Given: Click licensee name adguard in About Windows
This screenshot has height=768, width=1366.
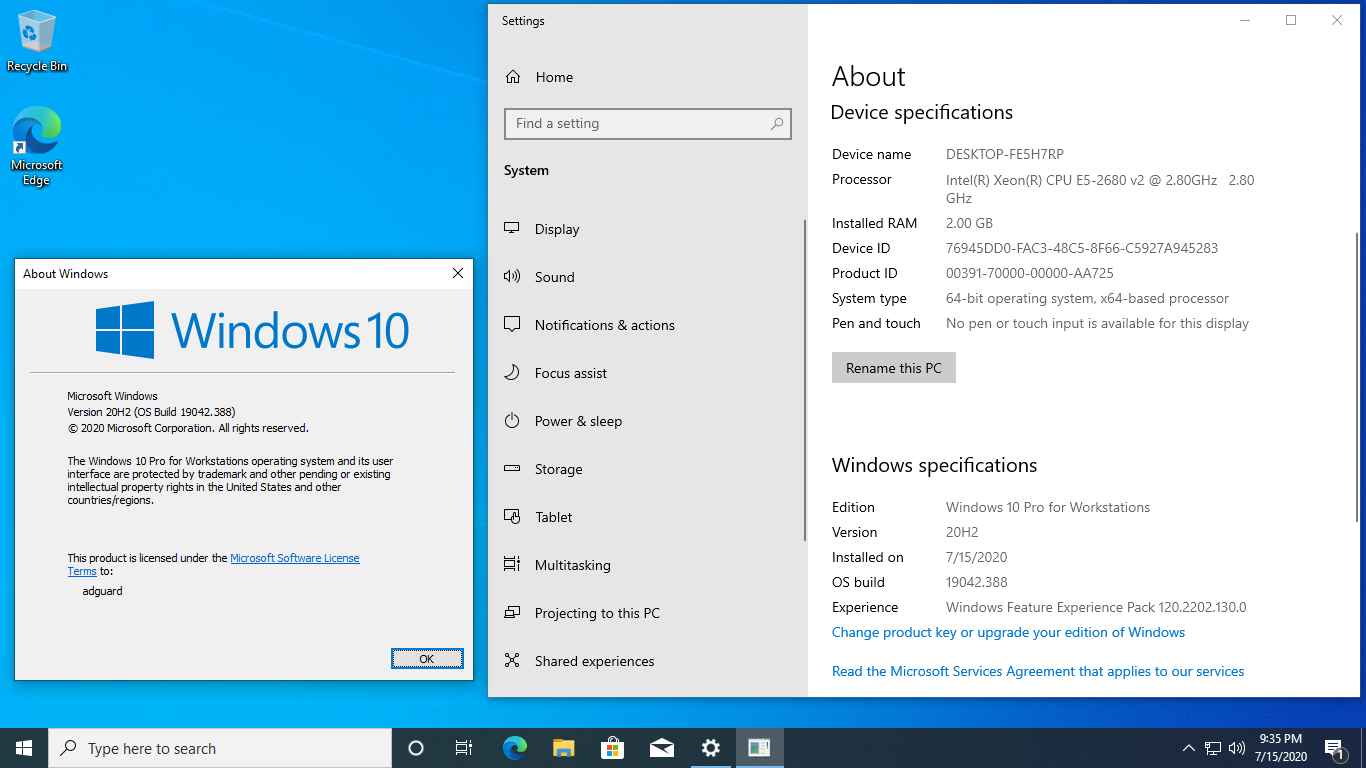Looking at the screenshot, I should click(102, 591).
